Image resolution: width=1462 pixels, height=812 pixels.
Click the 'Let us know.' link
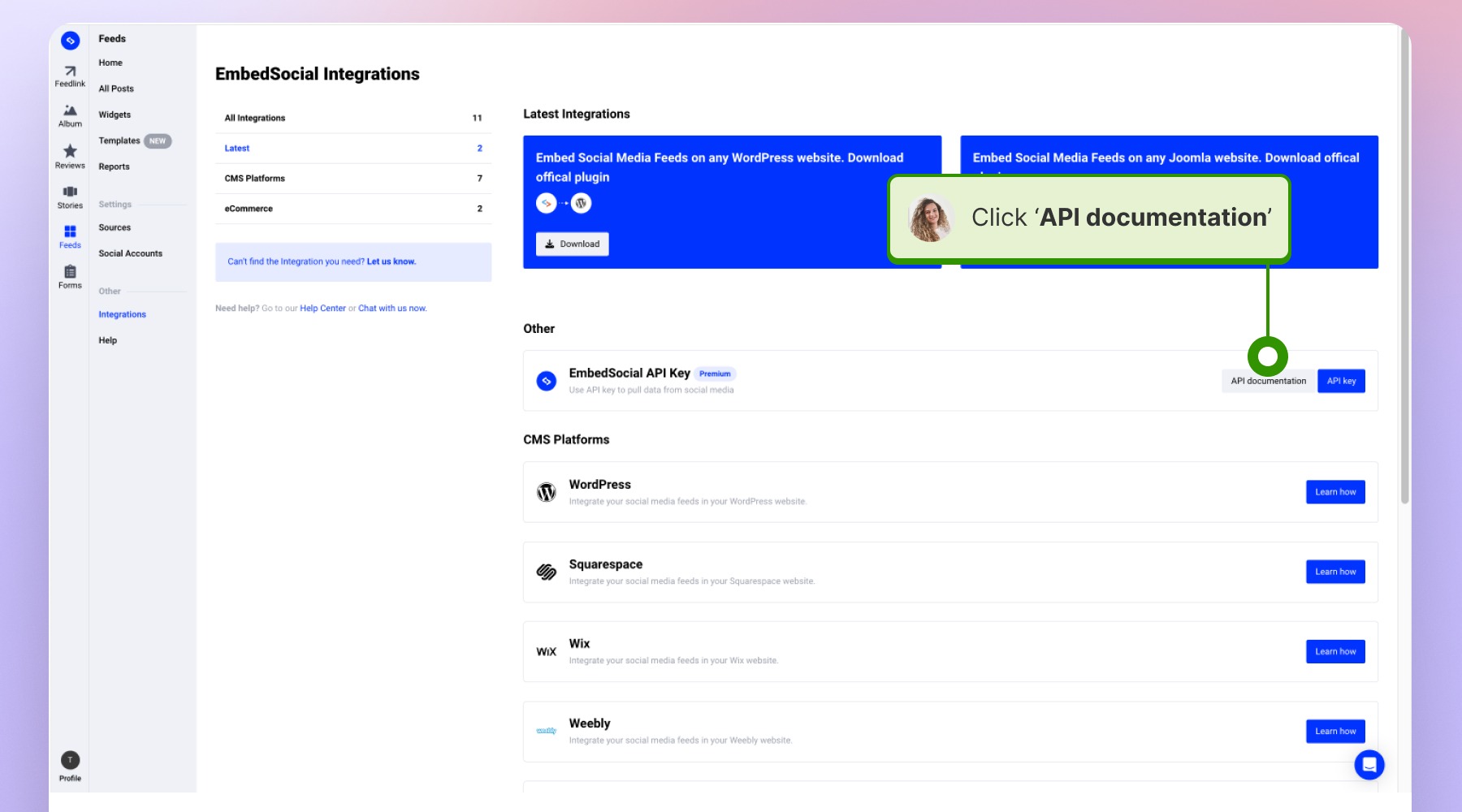click(391, 261)
